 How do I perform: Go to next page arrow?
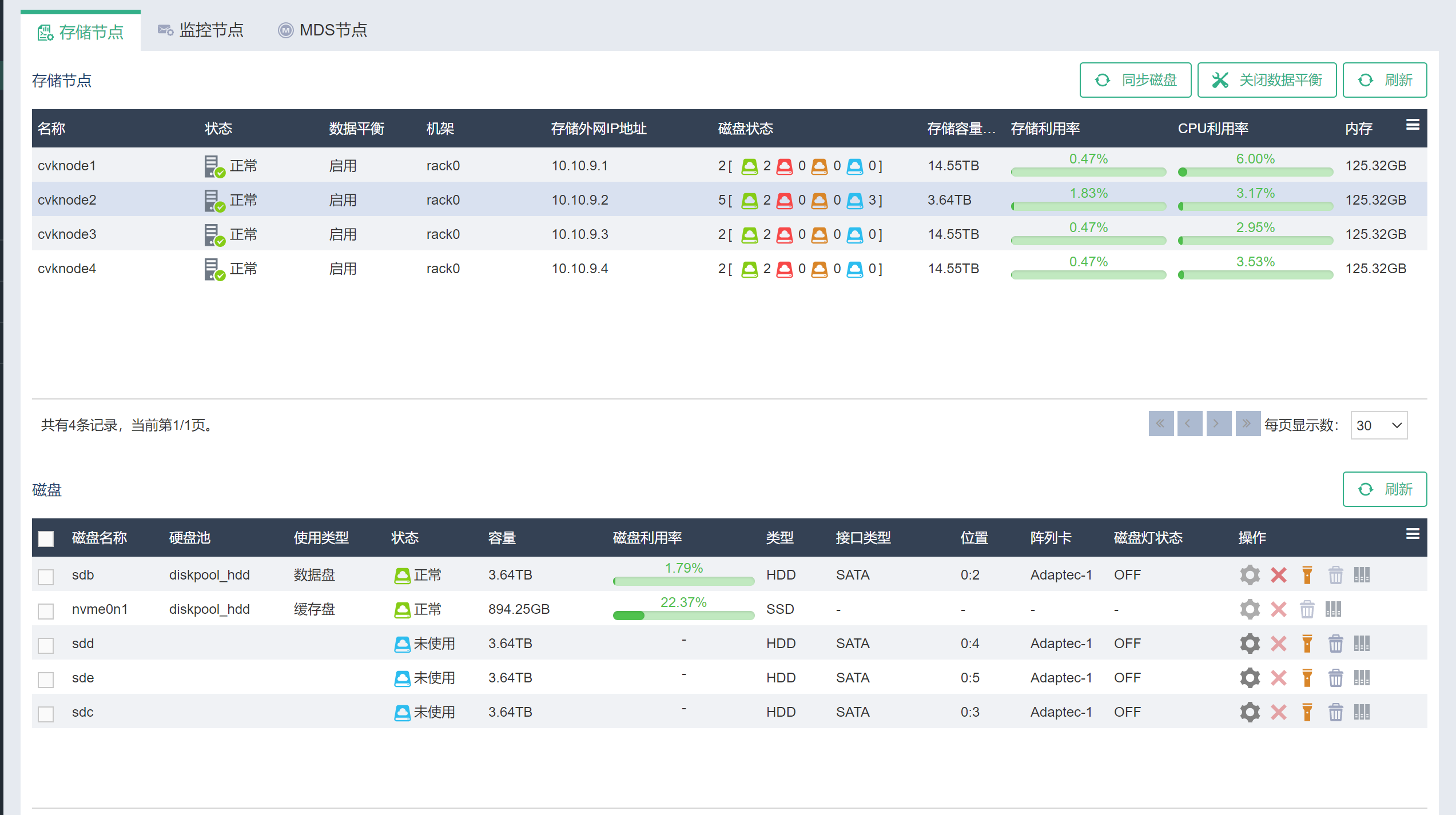(x=1218, y=424)
